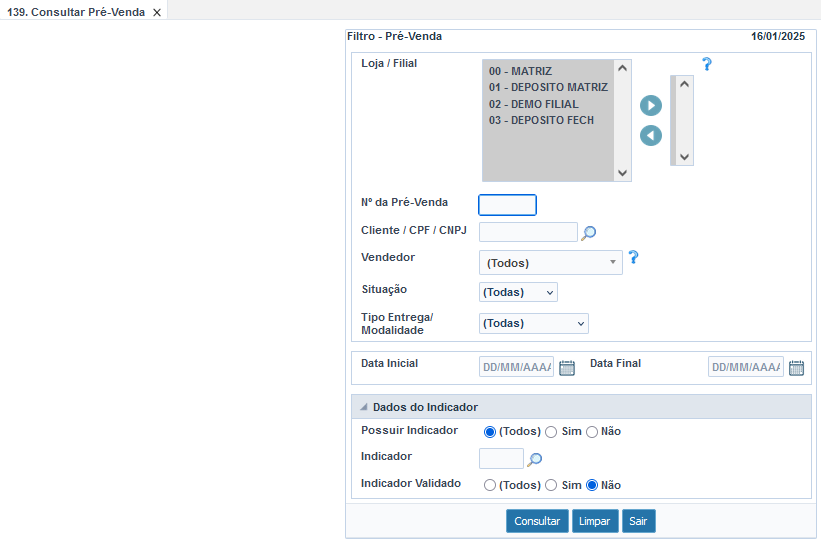Click the move-left arrow for Loja/Filial
This screenshot has width=821, height=539.
(x=651, y=135)
